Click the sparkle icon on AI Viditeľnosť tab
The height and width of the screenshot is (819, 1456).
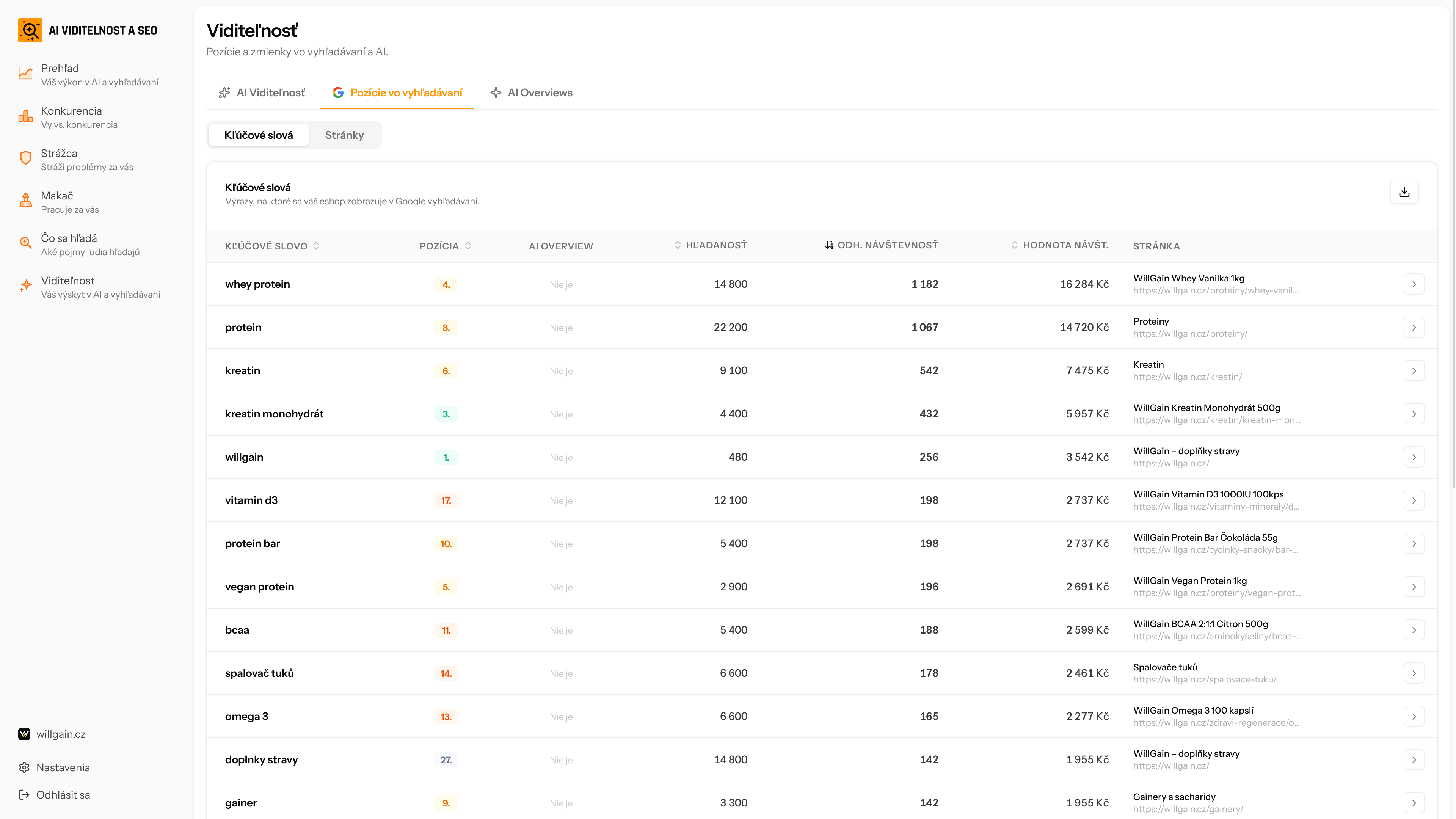[224, 93]
